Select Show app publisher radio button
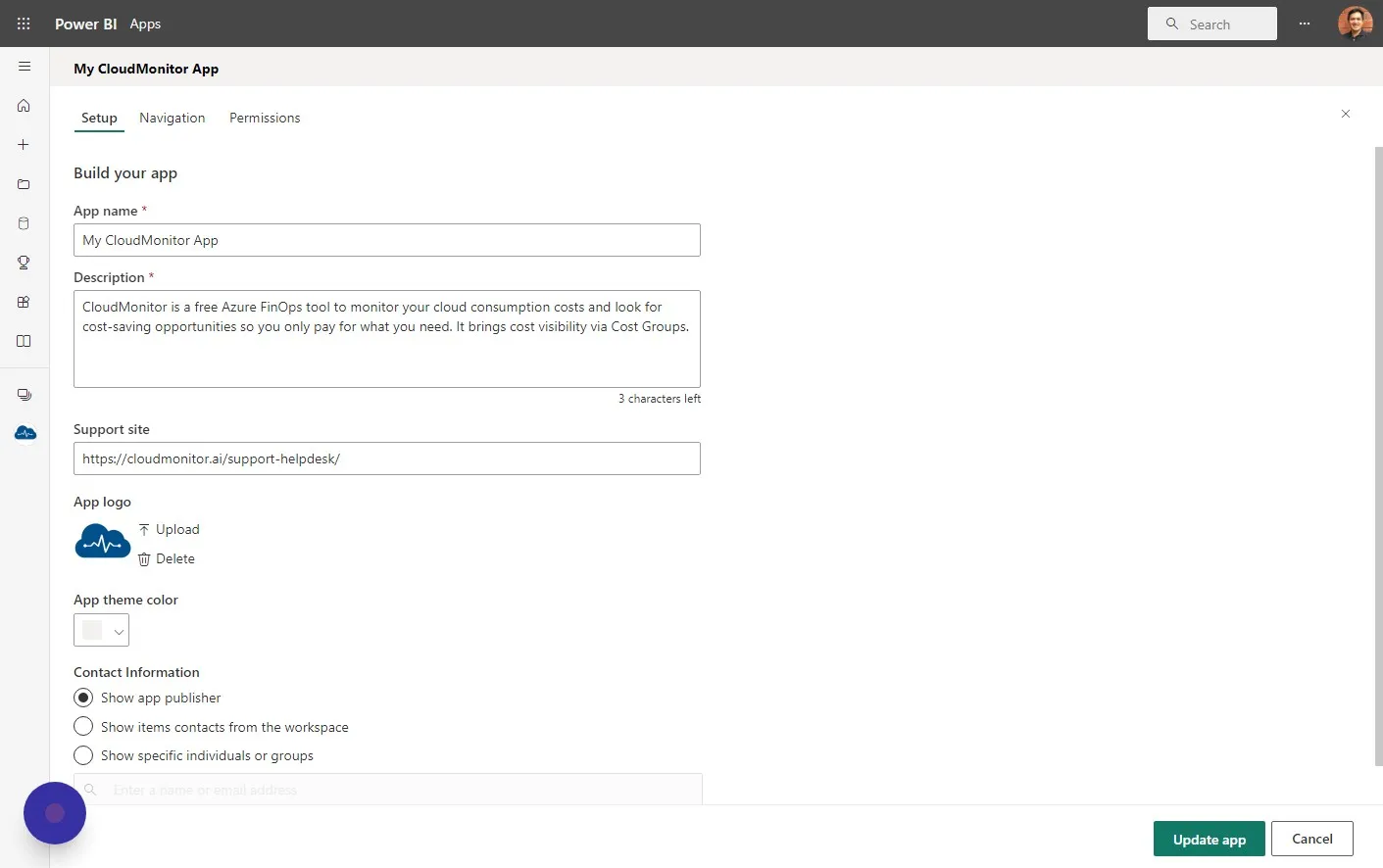The height and width of the screenshot is (868, 1383). (x=83, y=698)
